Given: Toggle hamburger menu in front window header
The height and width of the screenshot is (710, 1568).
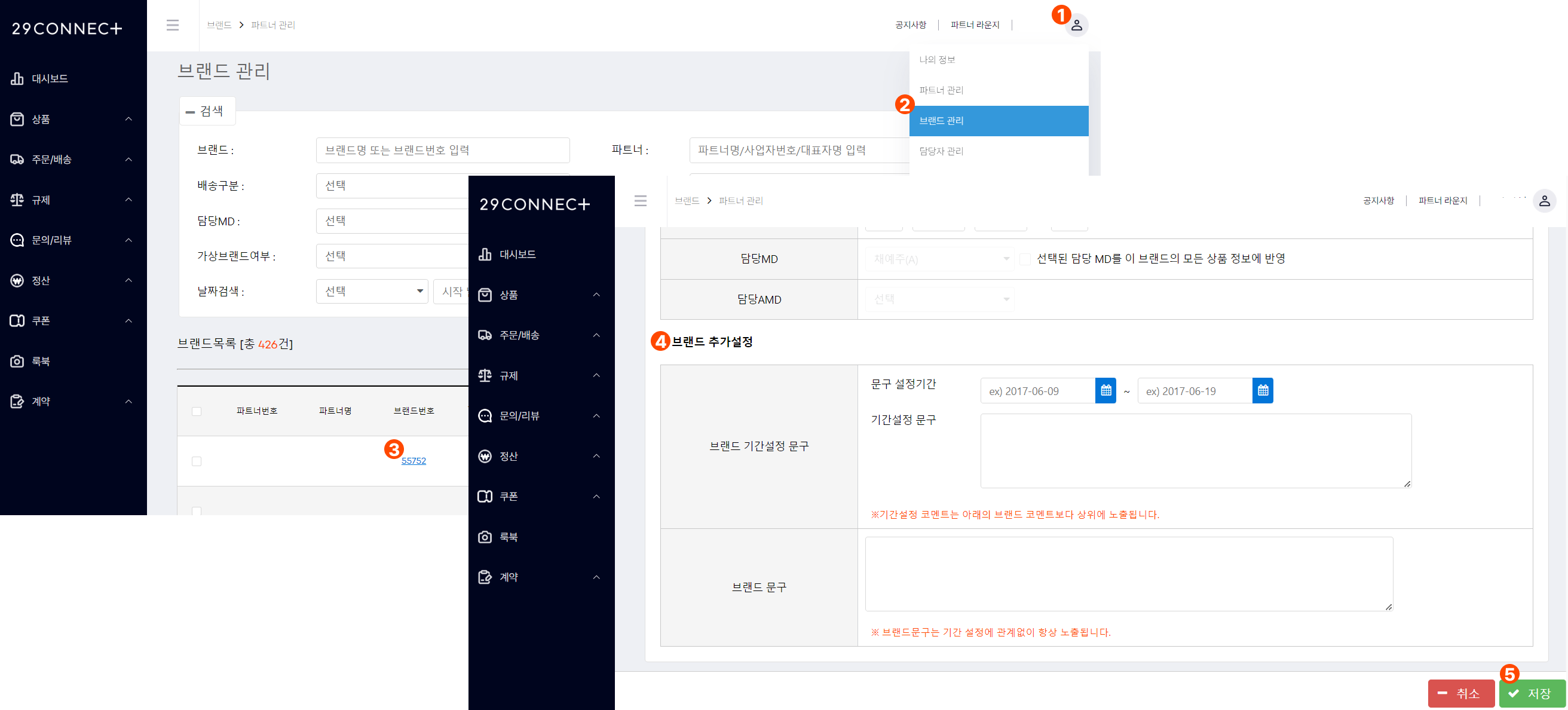Looking at the screenshot, I should 641,201.
